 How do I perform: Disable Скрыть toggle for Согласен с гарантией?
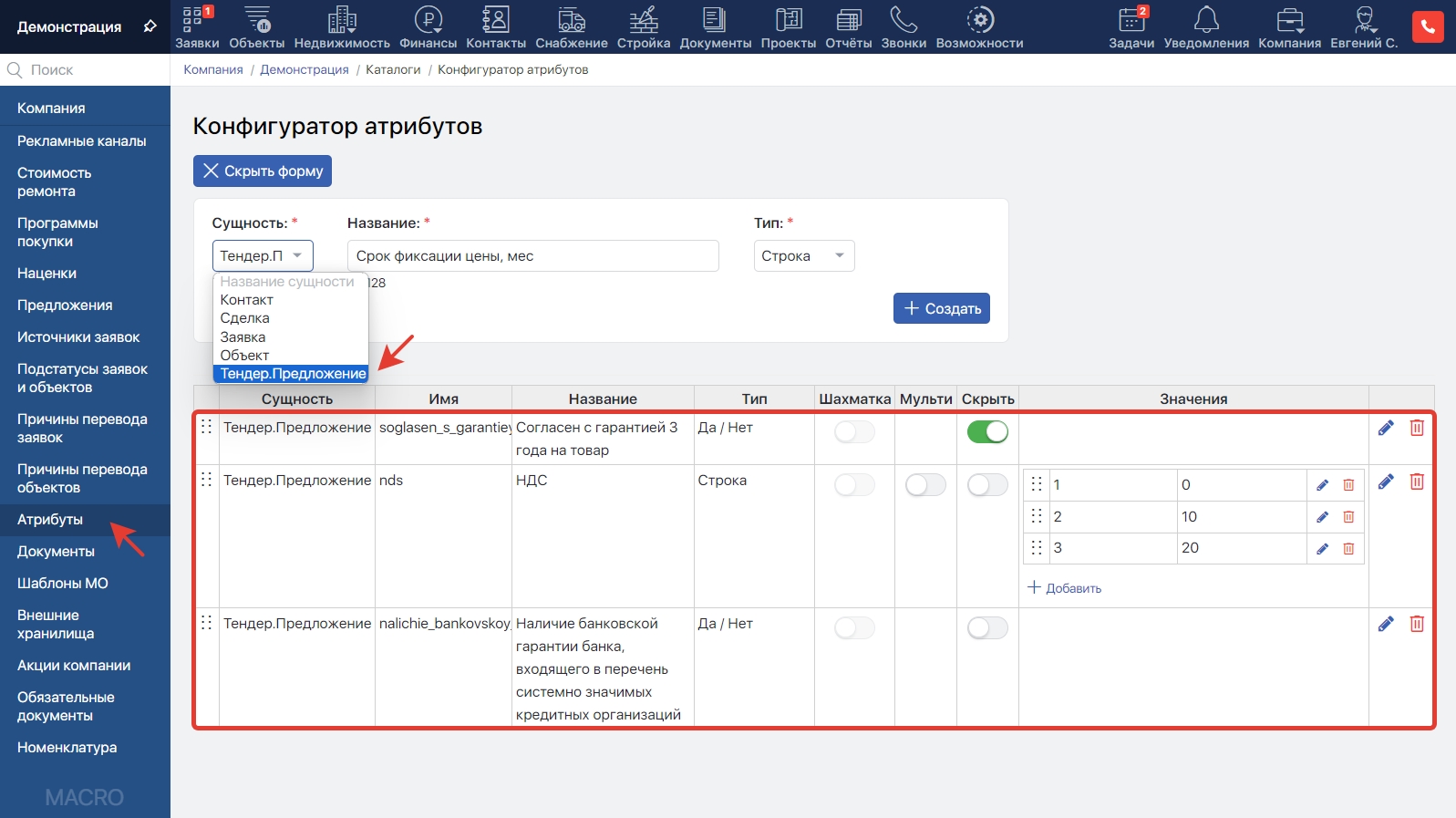pyautogui.click(x=987, y=432)
